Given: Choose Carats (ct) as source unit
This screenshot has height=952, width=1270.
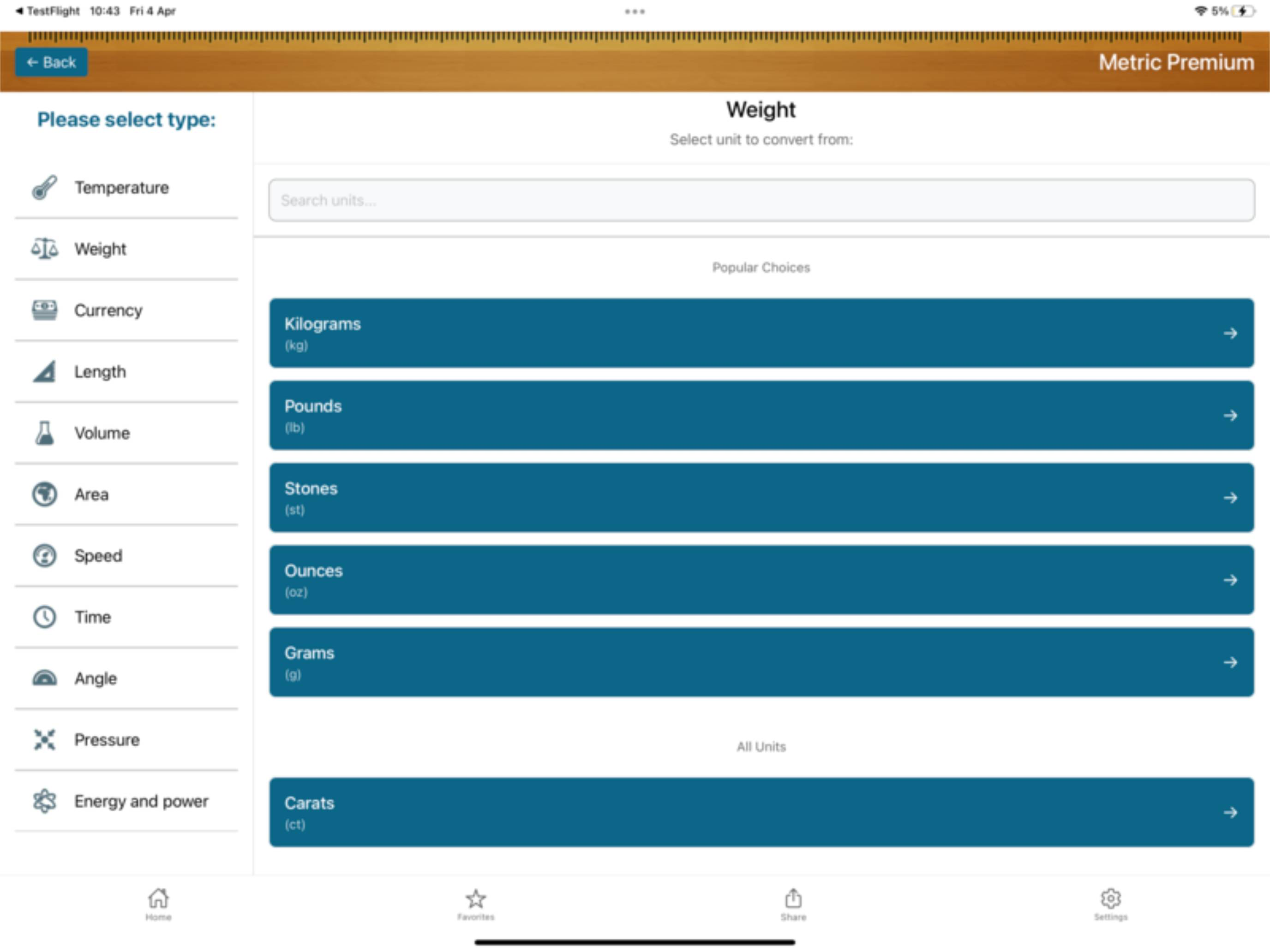Looking at the screenshot, I should coord(761,813).
